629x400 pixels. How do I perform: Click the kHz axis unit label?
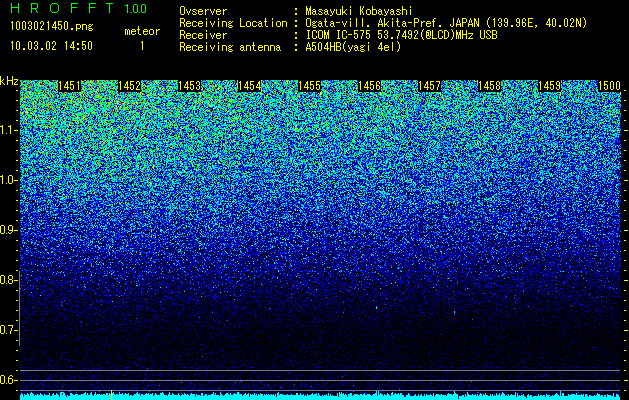point(9,81)
